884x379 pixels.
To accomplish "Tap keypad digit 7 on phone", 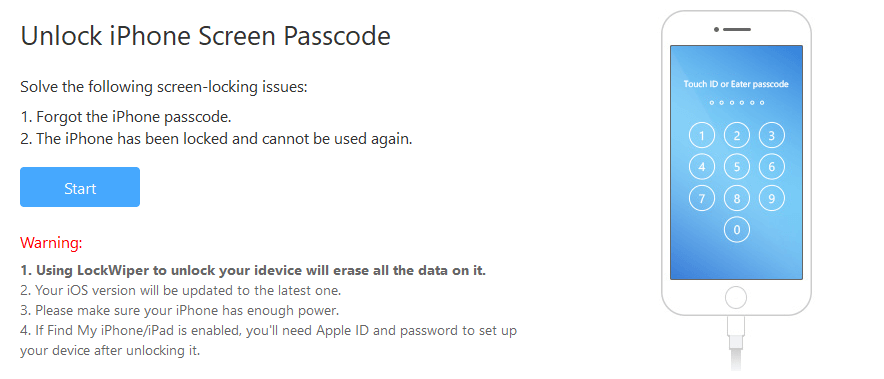I will (x=701, y=199).
